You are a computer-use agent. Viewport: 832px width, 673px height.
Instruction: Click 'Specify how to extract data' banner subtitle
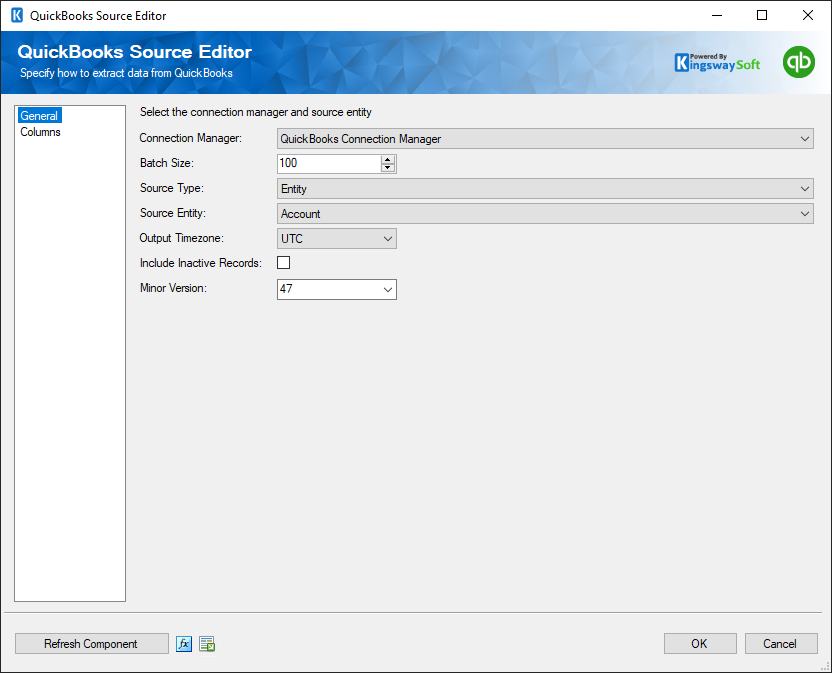click(x=126, y=73)
